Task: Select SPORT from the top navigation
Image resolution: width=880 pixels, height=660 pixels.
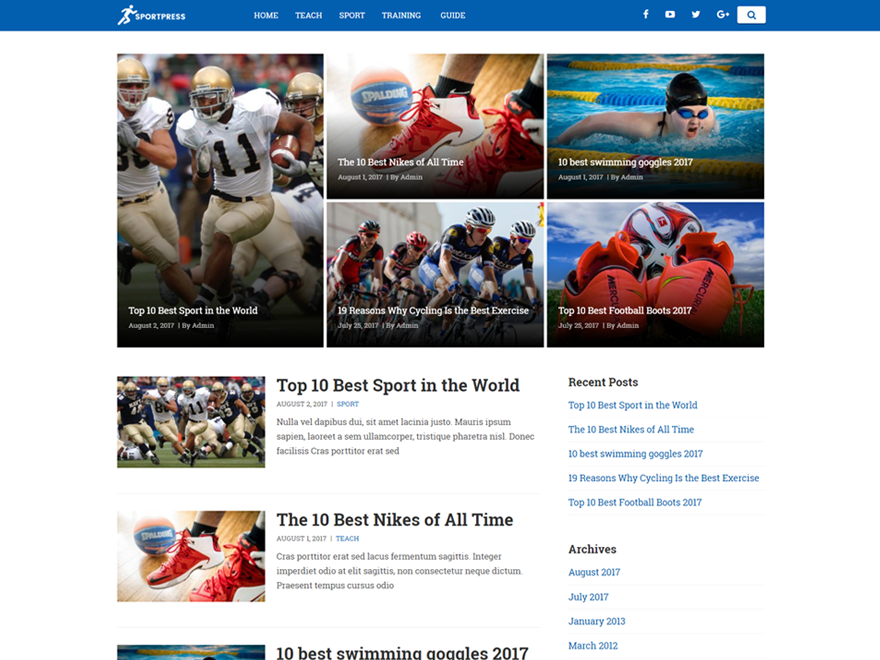Action: click(x=351, y=15)
